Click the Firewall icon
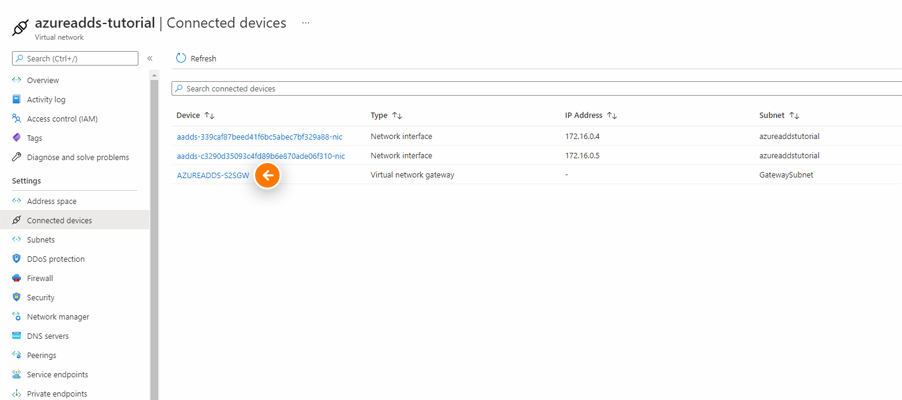The image size is (902, 400). click(17, 278)
